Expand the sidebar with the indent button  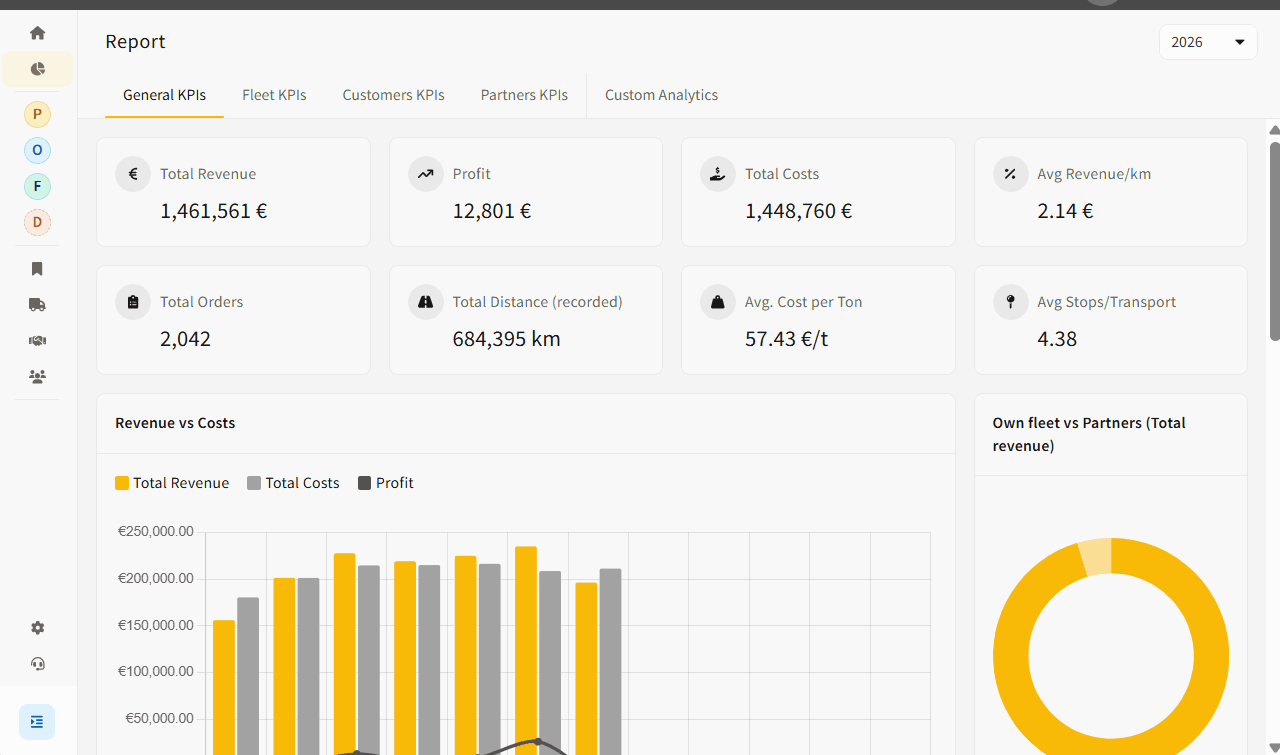(37, 722)
